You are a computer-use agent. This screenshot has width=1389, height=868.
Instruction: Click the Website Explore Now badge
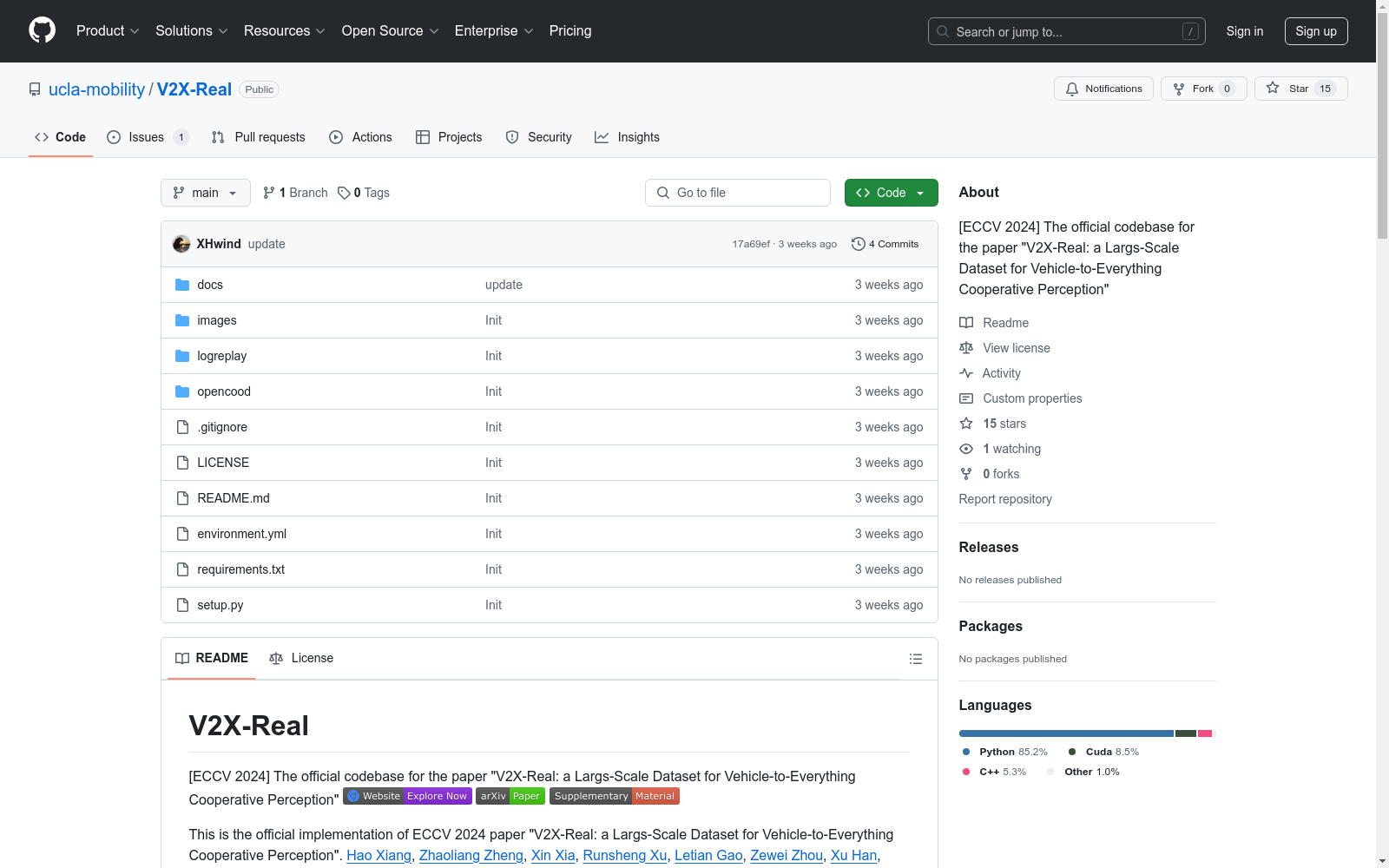tap(407, 796)
